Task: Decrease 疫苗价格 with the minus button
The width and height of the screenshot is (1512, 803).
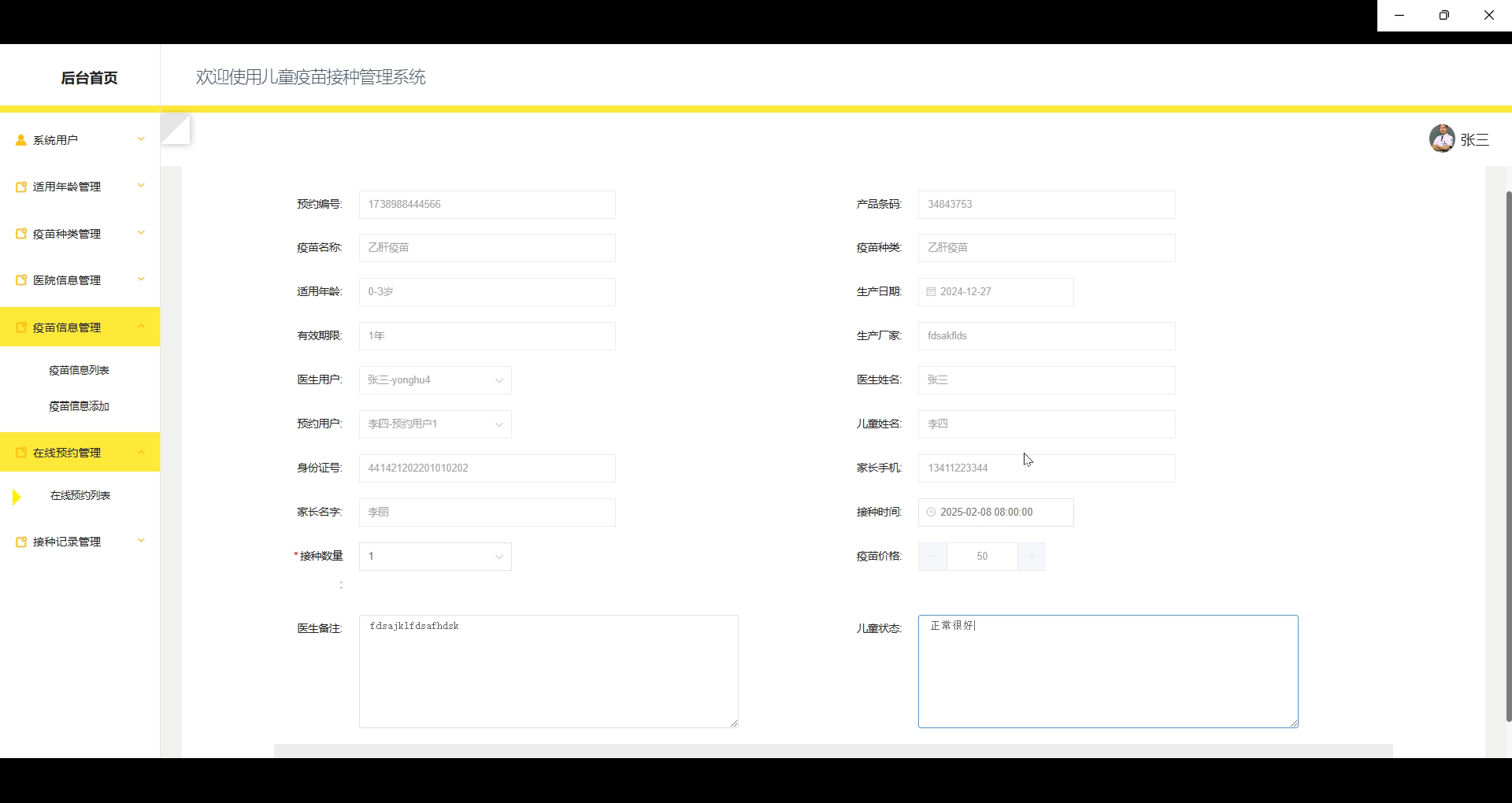Action: coord(932,556)
